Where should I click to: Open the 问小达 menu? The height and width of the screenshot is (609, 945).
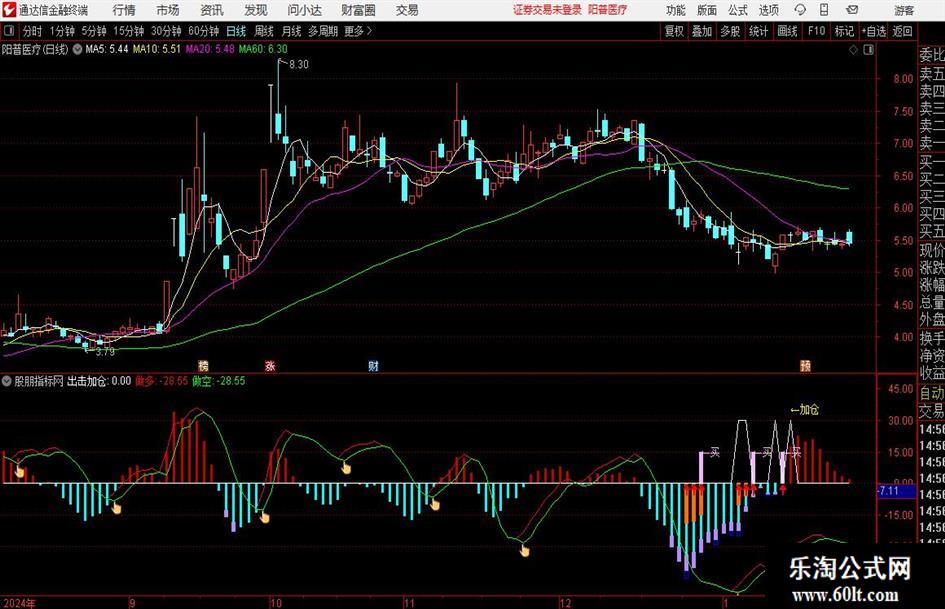point(304,10)
